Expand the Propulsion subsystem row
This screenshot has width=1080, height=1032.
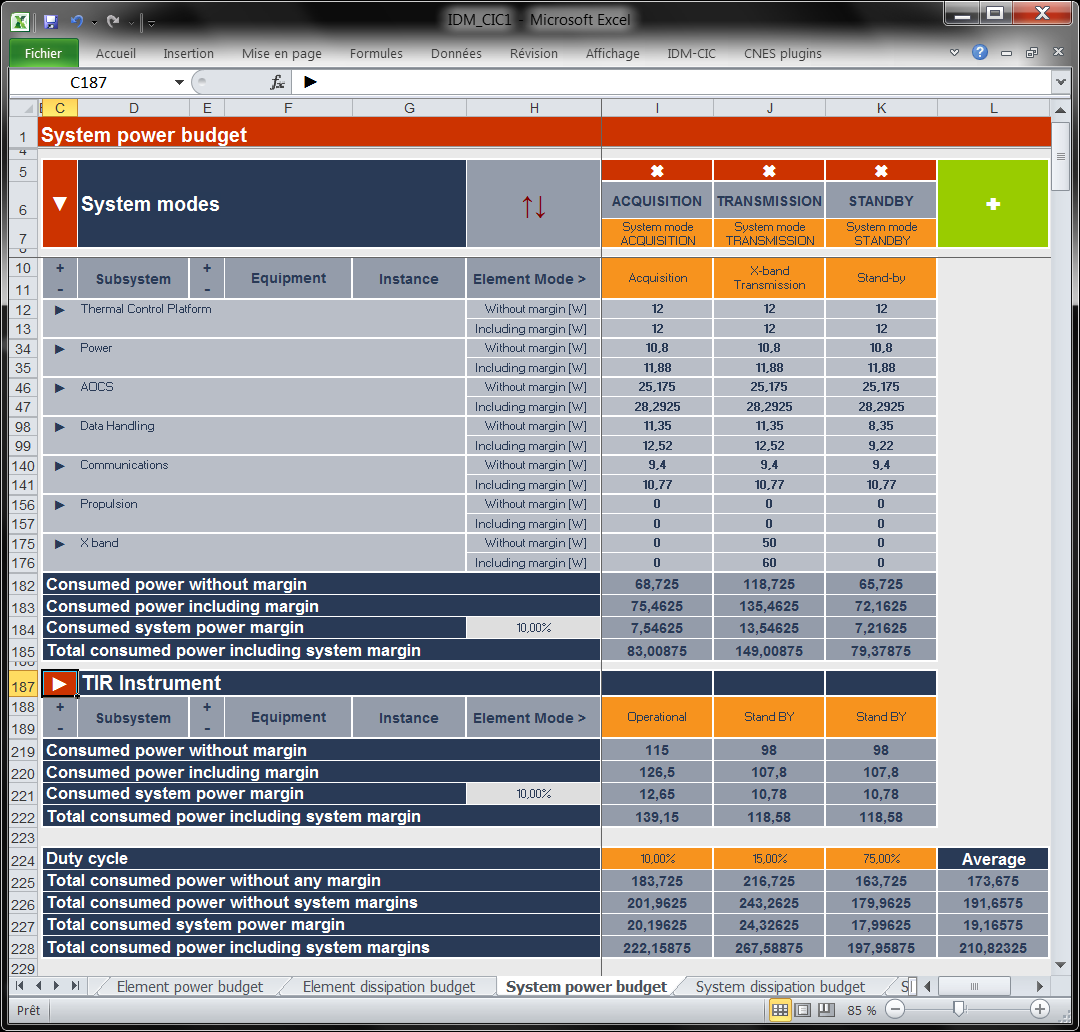coord(58,504)
